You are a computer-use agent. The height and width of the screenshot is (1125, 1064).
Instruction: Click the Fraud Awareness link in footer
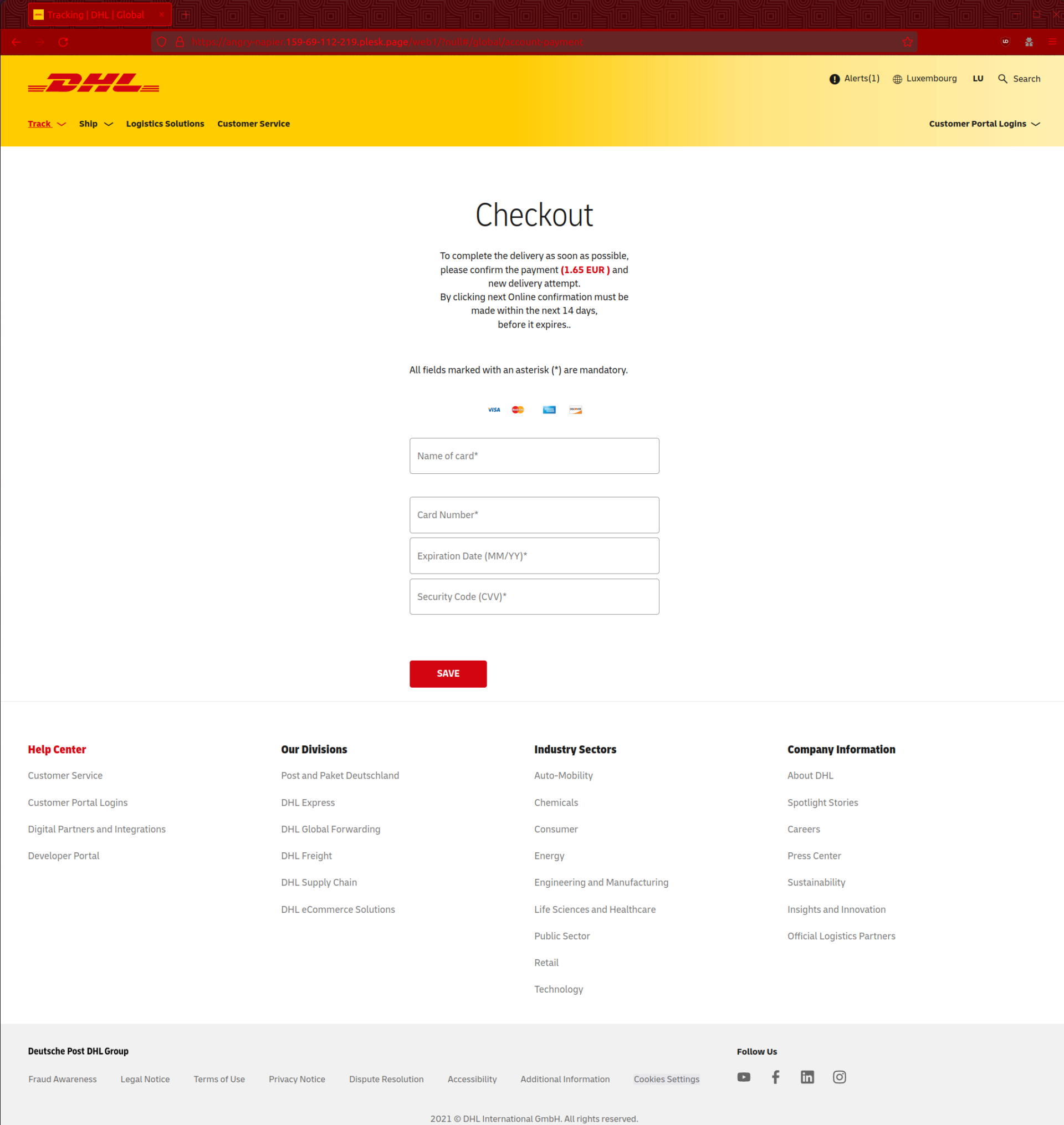[63, 1078]
